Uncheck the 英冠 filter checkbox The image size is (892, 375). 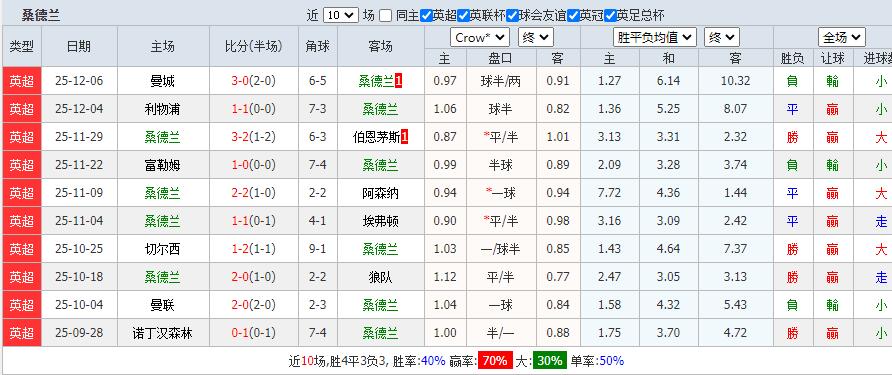(573, 15)
